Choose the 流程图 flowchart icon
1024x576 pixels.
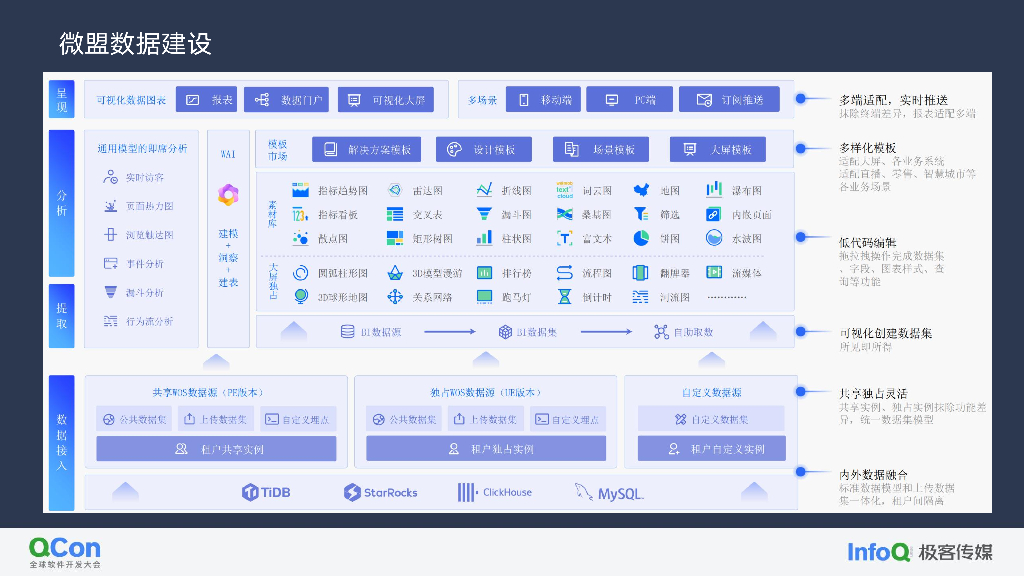[x=564, y=272]
